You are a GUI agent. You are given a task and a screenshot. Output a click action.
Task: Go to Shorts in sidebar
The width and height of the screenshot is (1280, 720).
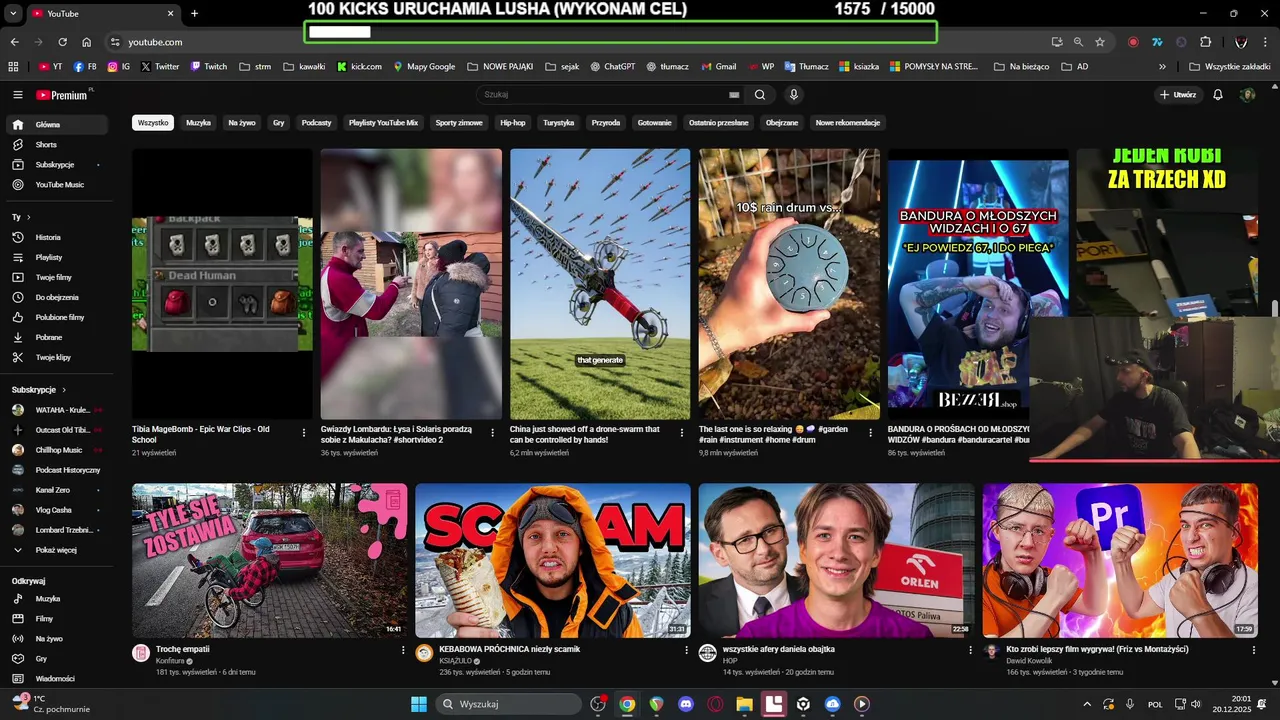57,145
